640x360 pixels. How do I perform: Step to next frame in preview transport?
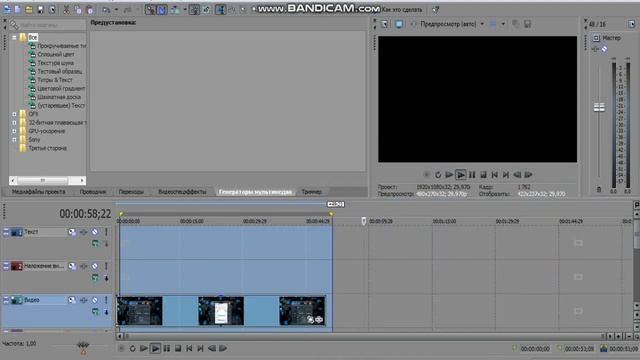[x=528, y=175]
